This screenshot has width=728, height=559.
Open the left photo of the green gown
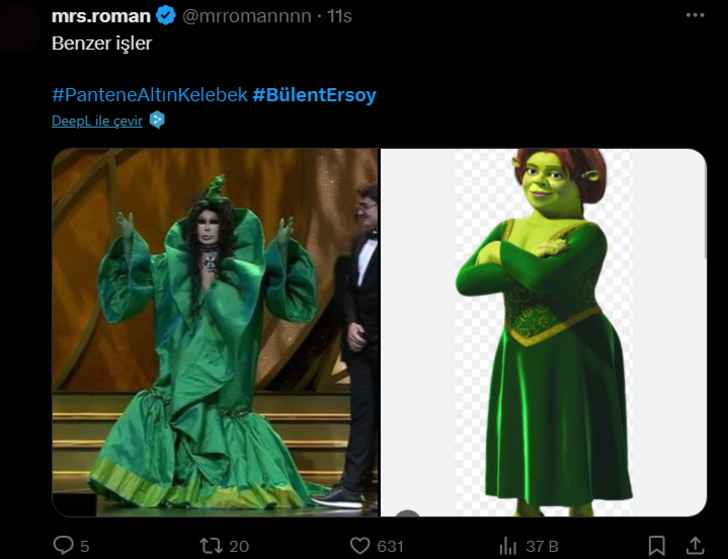tap(215, 332)
